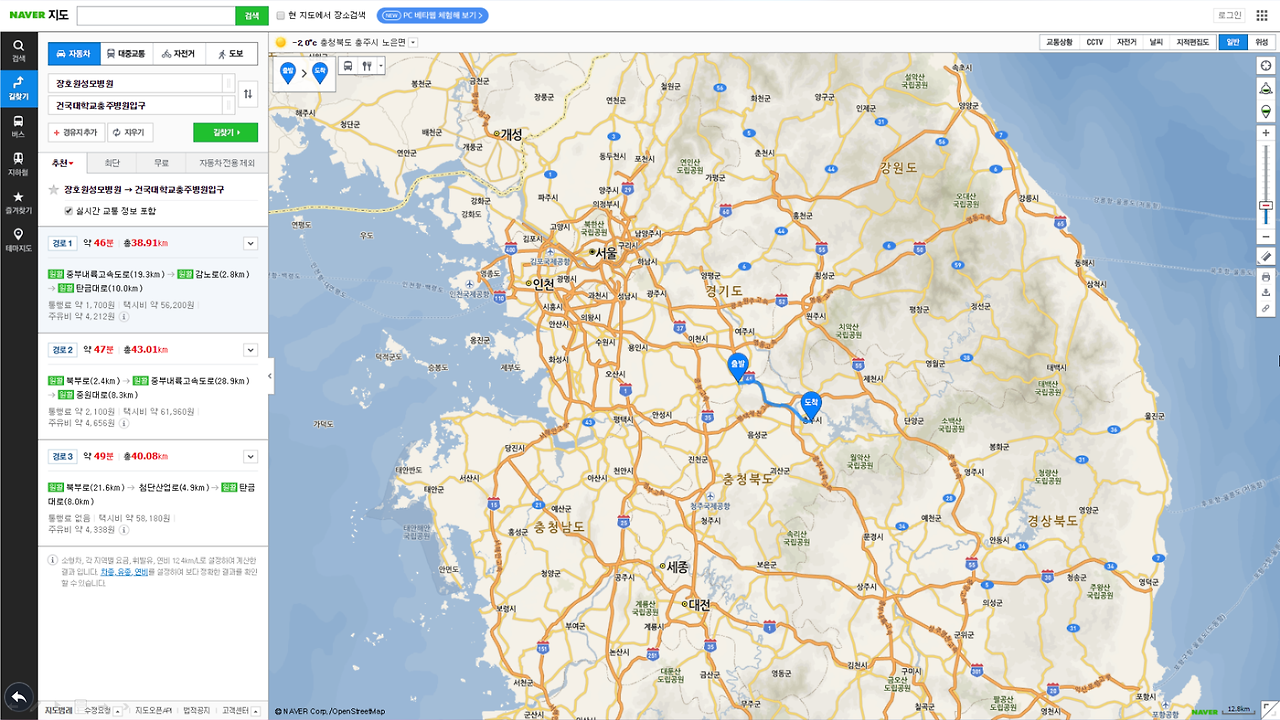Viewport: 1280px width, 720px height.
Task: Copy map URL with link icon
Action: tap(1265, 309)
